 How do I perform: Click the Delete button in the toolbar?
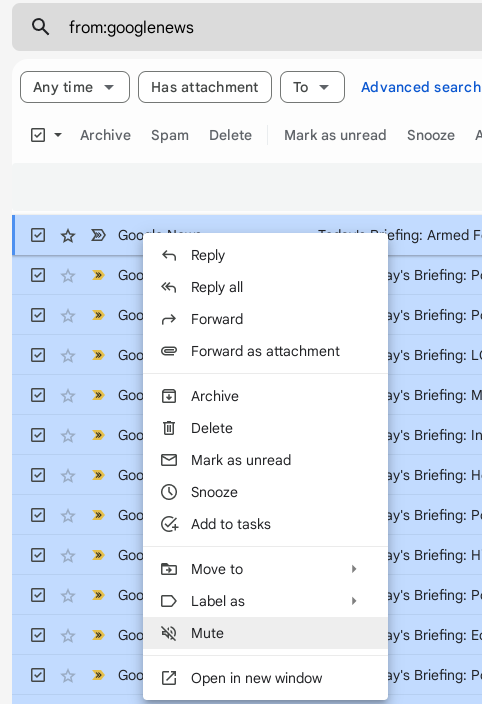point(230,135)
